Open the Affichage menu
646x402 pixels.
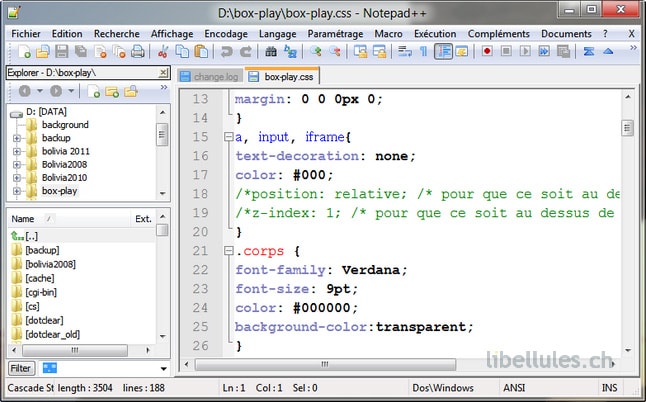(x=172, y=34)
